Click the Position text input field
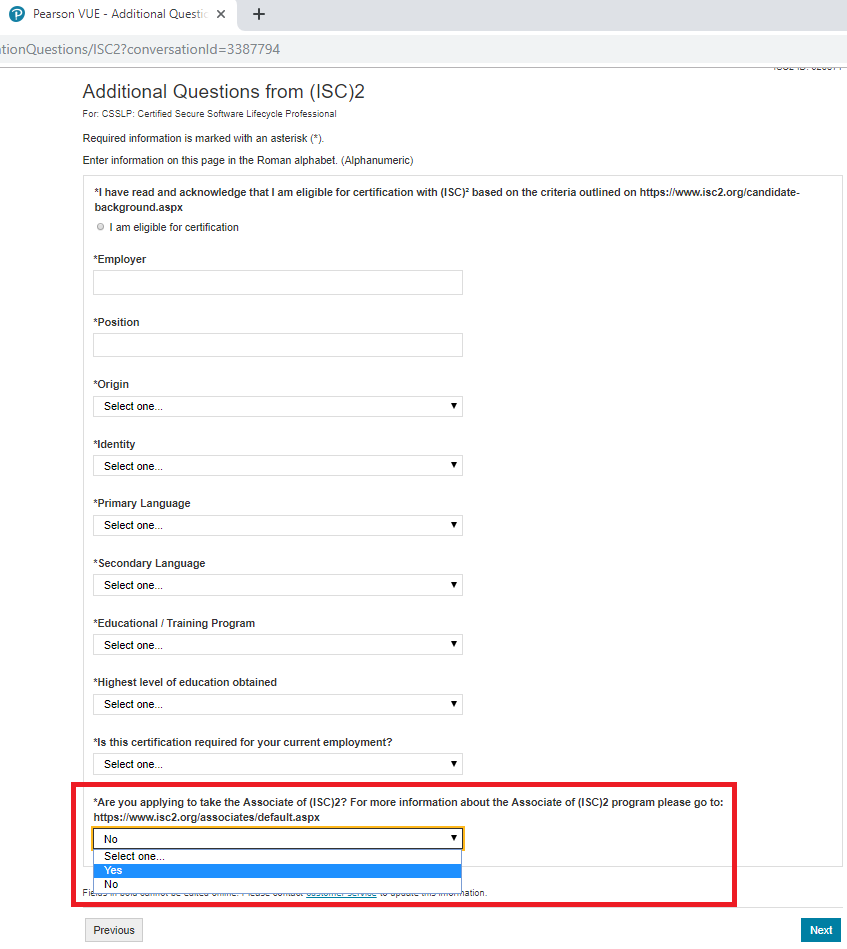Viewport: 847px width, 949px height. coord(277,344)
